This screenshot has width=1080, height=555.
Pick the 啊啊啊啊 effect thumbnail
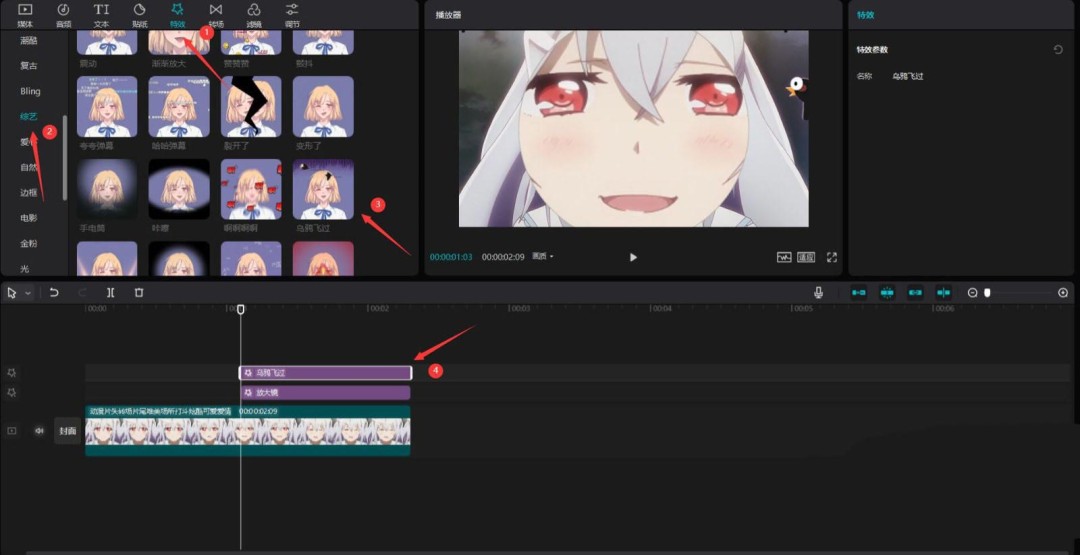click(251, 189)
